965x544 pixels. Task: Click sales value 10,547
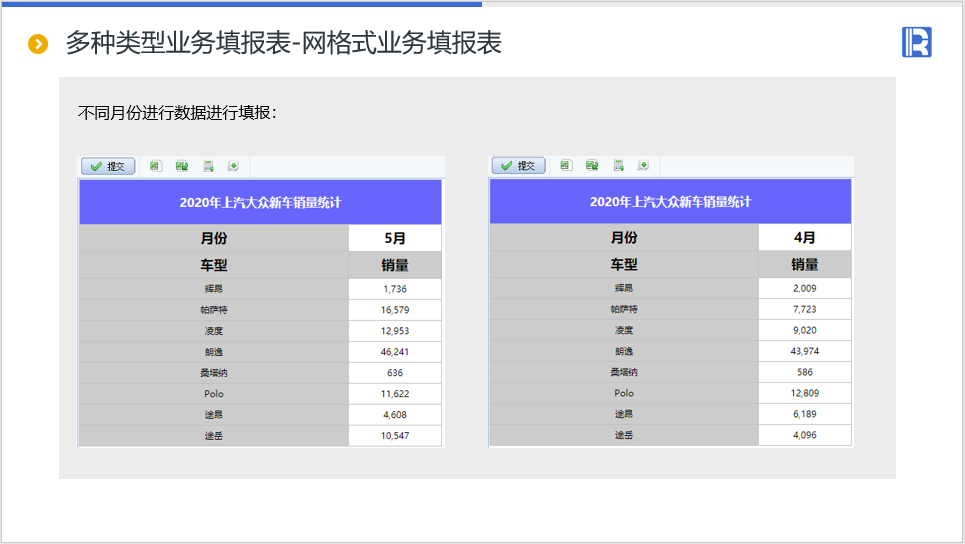click(395, 436)
